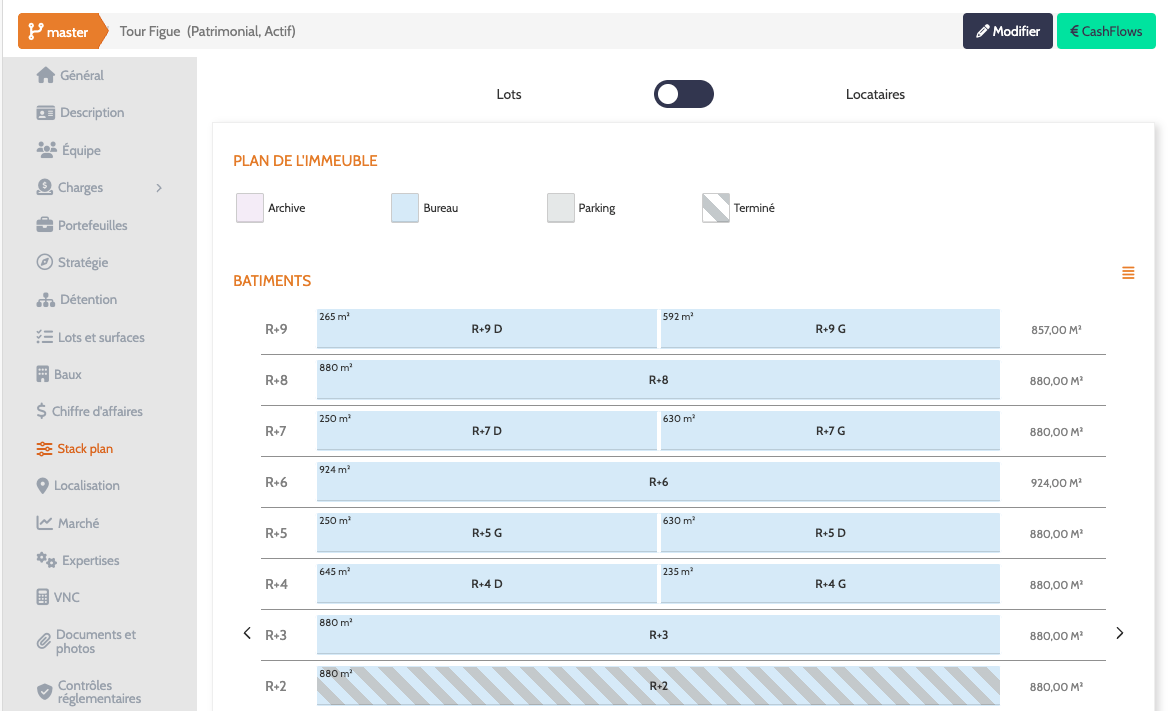Click the coin hand icon next to Charges

(45, 187)
